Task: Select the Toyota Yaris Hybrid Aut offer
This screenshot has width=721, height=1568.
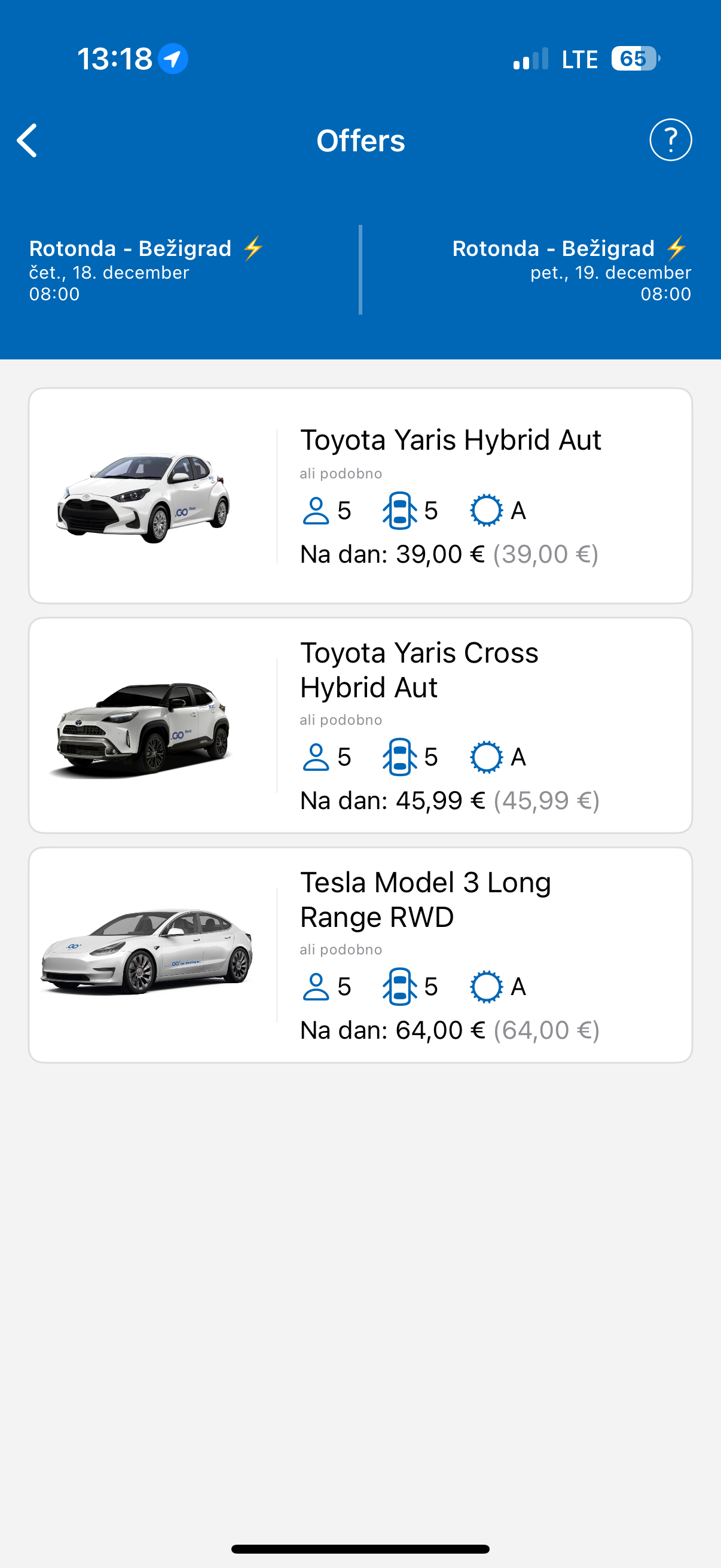Action: 450,440
